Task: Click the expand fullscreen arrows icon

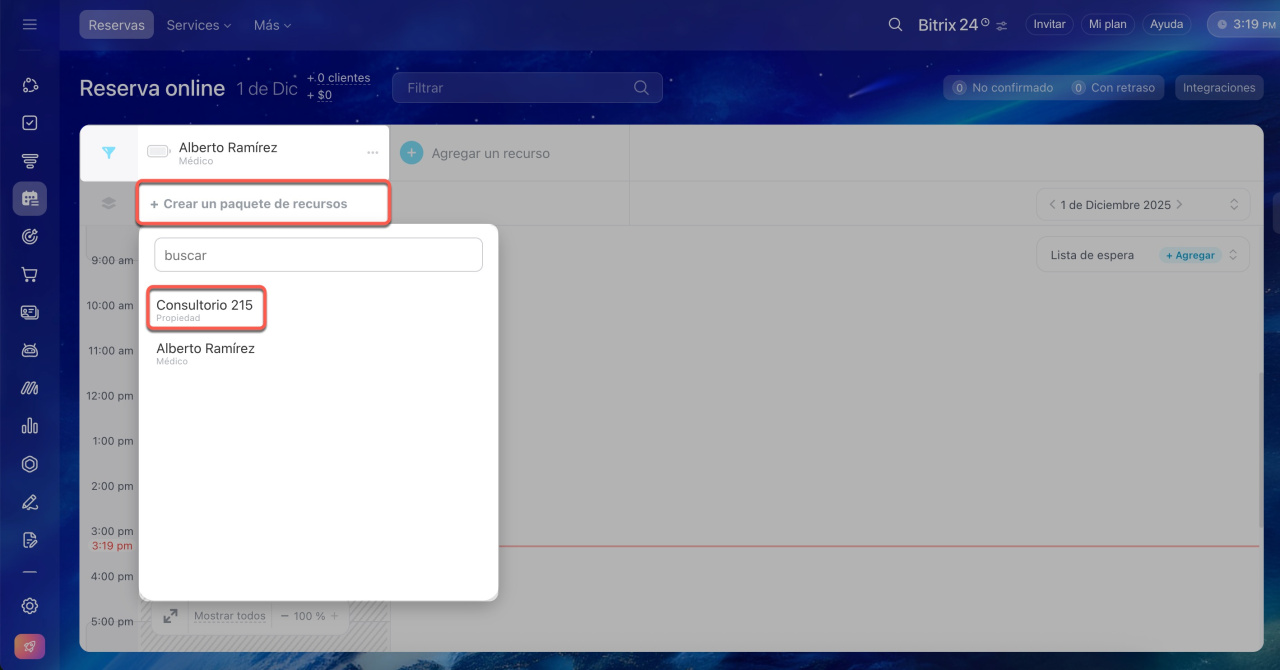Action: pyautogui.click(x=170, y=616)
